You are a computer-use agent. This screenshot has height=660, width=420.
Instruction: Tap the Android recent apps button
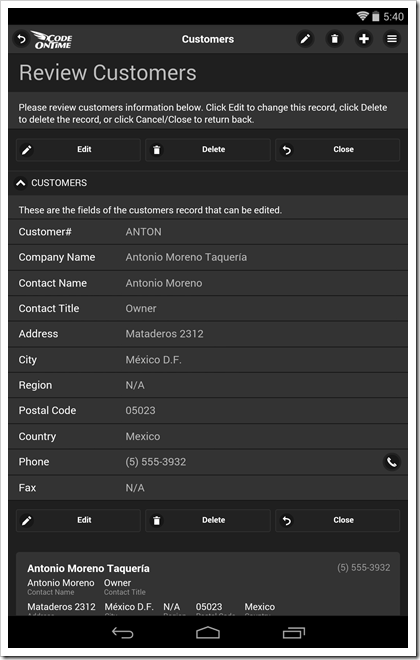tap(294, 633)
